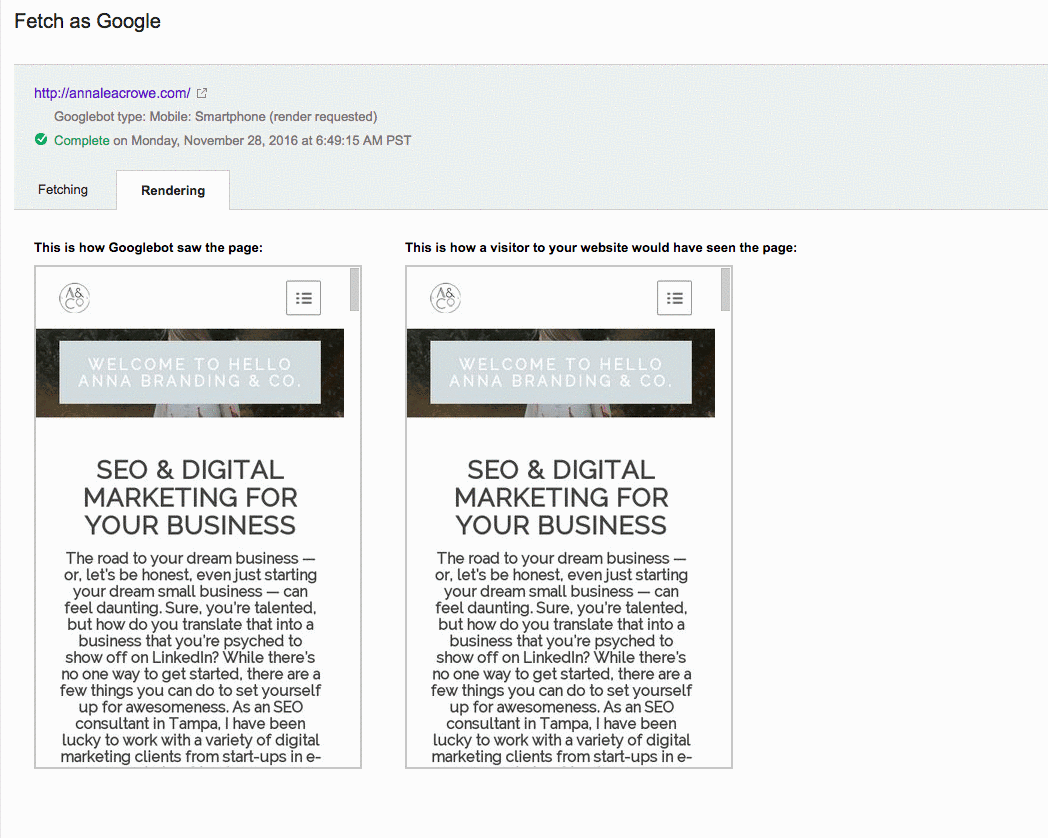Open the annaleacrowe.com URL link
The height and width of the screenshot is (838, 1048).
[x=112, y=93]
